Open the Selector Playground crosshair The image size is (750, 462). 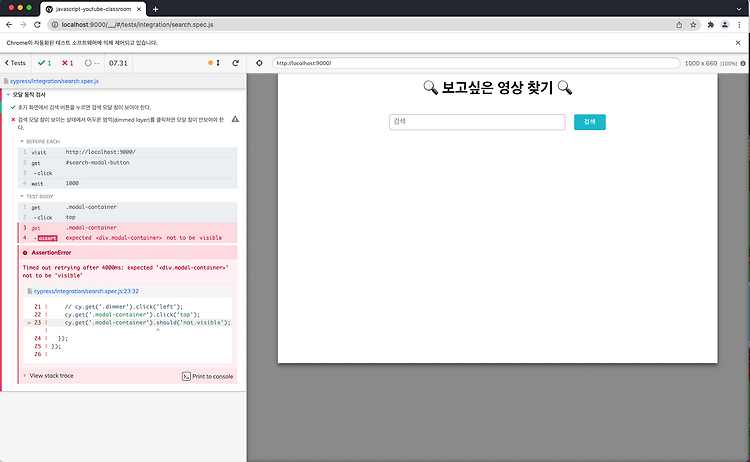259,63
